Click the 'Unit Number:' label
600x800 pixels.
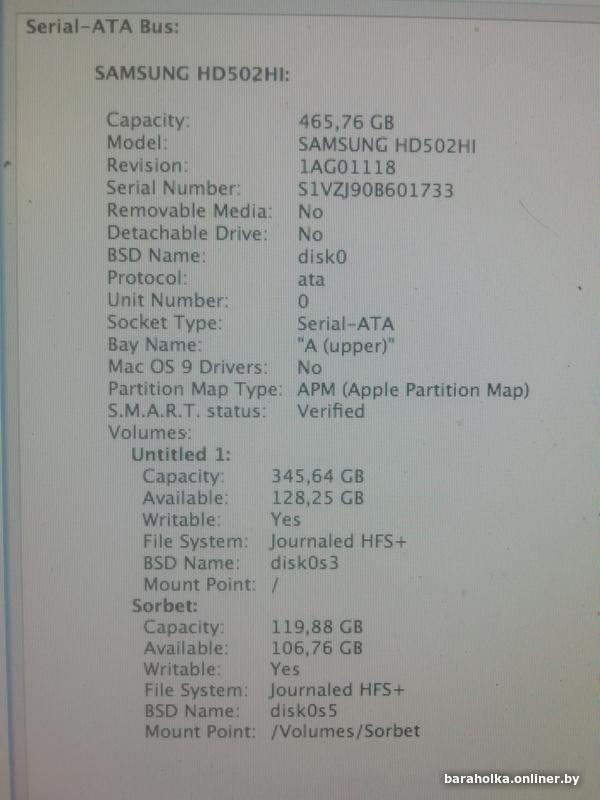pyautogui.click(x=168, y=301)
